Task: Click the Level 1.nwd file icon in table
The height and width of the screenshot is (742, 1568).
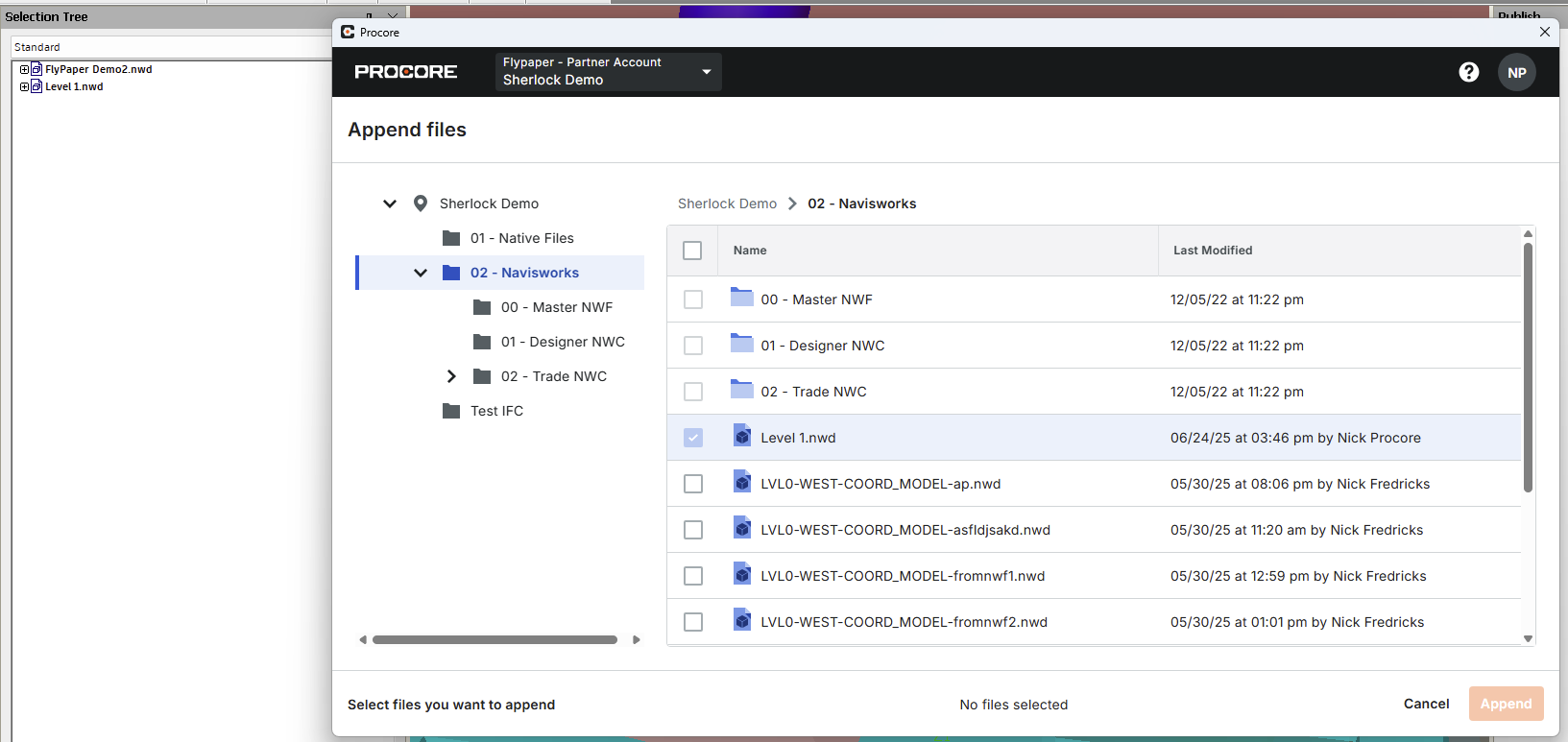Action: click(742, 435)
